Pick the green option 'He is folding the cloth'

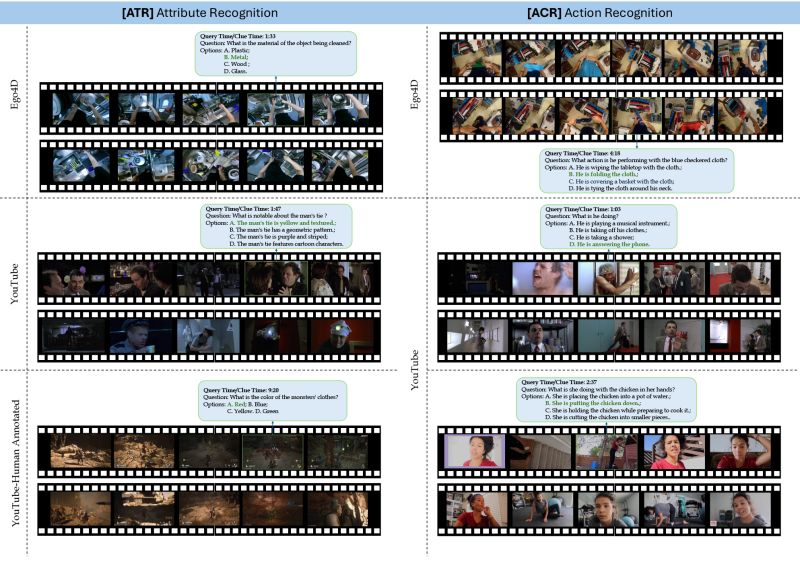tap(603, 174)
